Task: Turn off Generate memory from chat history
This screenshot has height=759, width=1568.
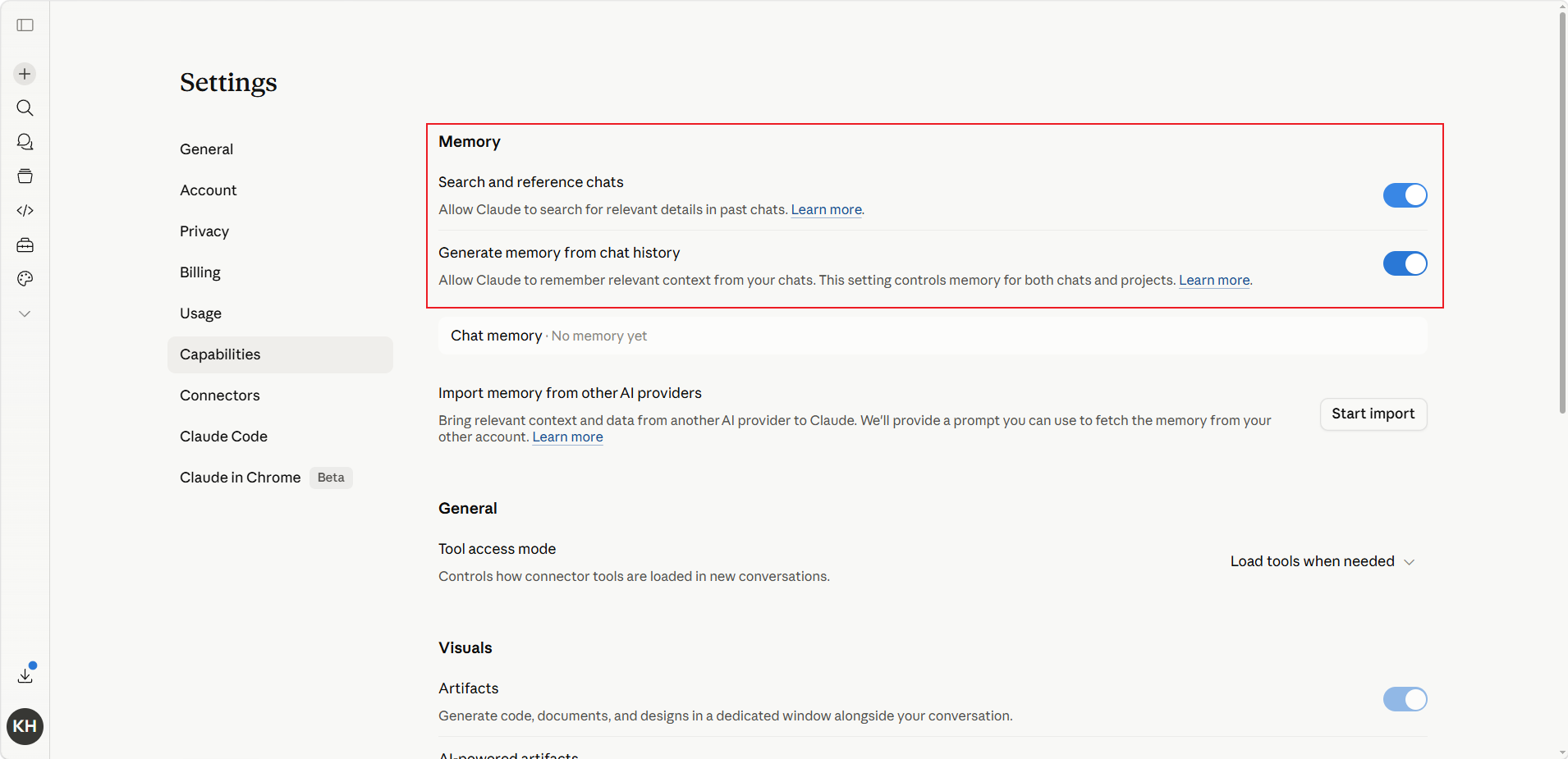Action: pyautogui.click(x=1405, y=263)
